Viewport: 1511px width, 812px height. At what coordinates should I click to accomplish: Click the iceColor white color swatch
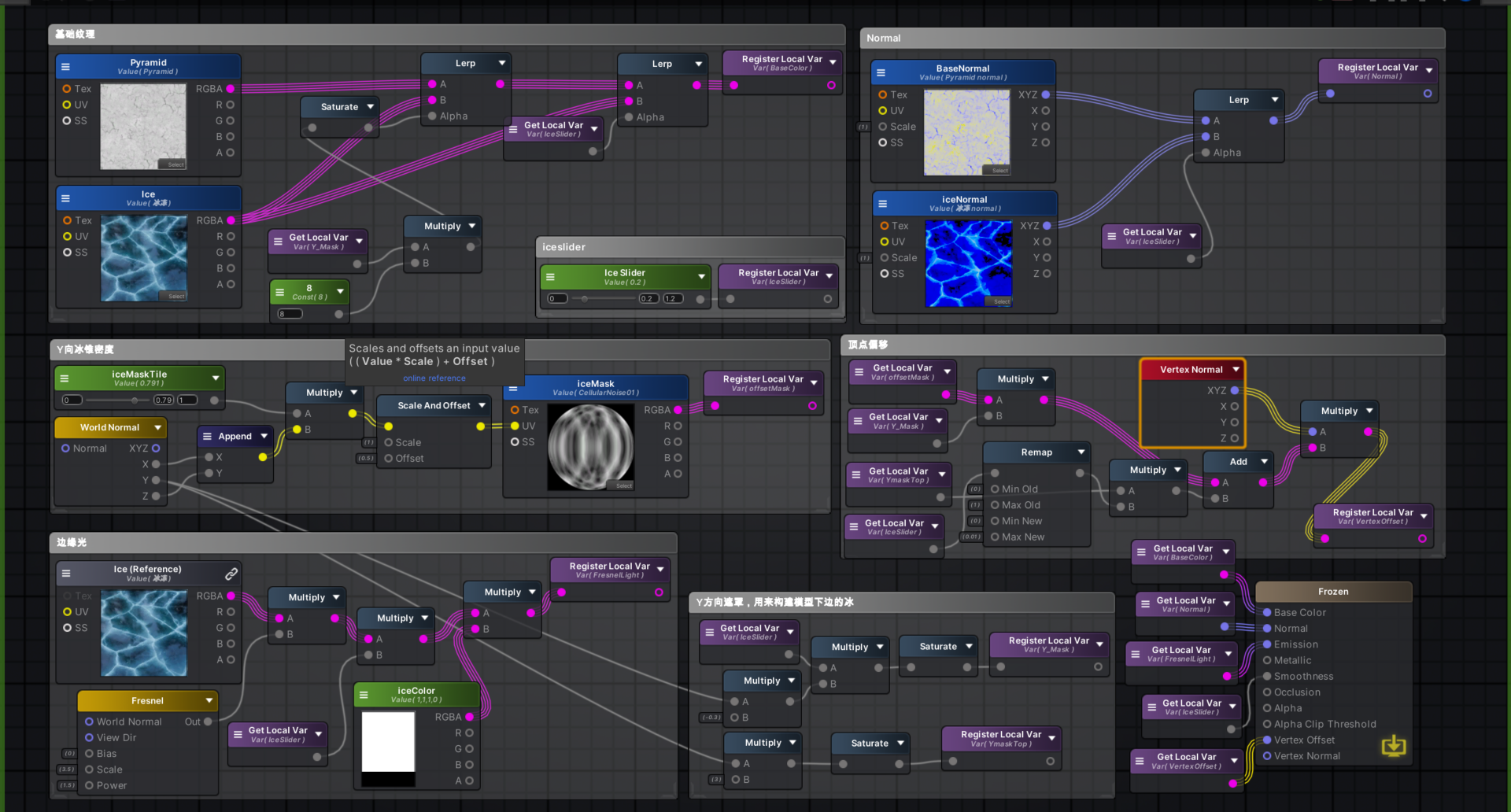point(388,742)
